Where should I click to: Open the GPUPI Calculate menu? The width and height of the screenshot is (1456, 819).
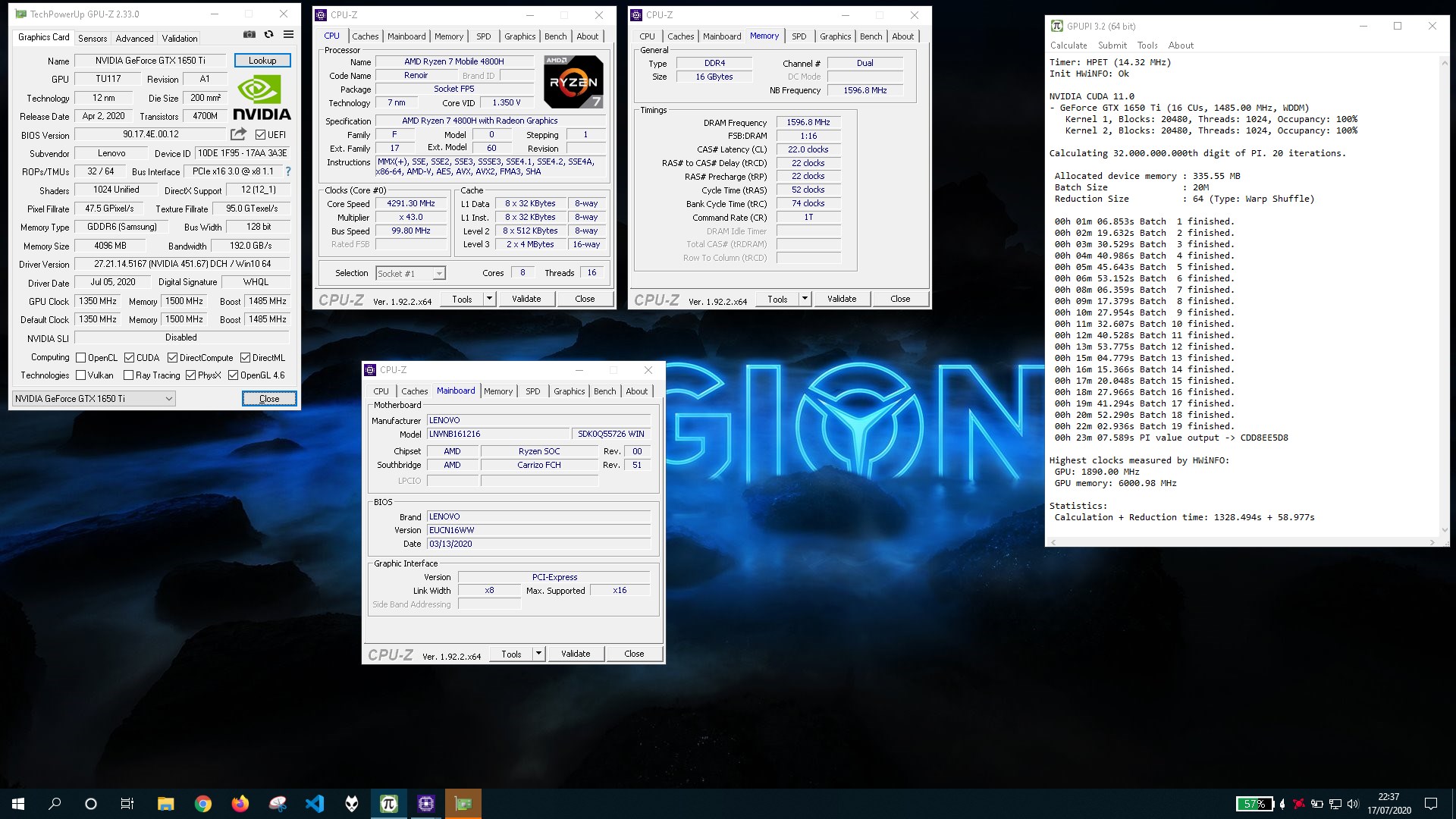[1068, 45]
